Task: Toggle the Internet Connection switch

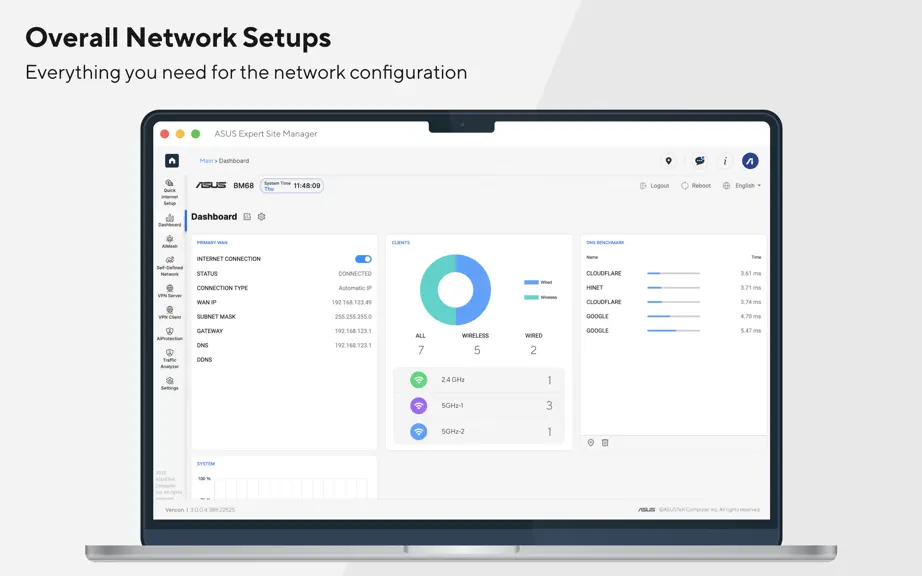Action: pyautogui.click(x=363, y=259)
